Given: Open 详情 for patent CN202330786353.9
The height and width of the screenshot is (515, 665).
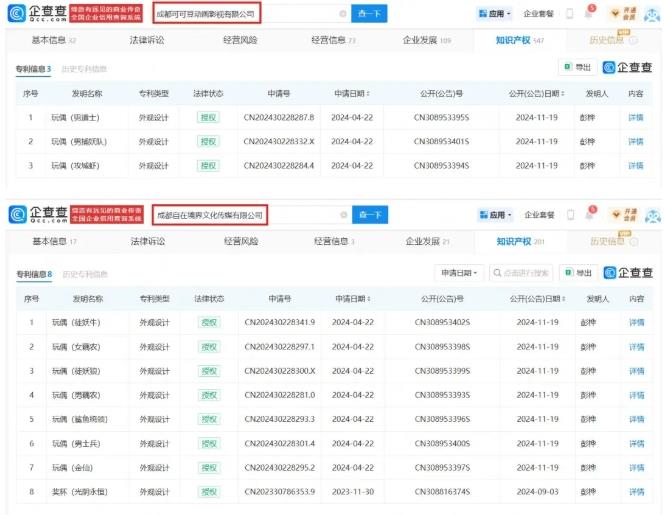Looking at the screenshot, I should 637,492.
